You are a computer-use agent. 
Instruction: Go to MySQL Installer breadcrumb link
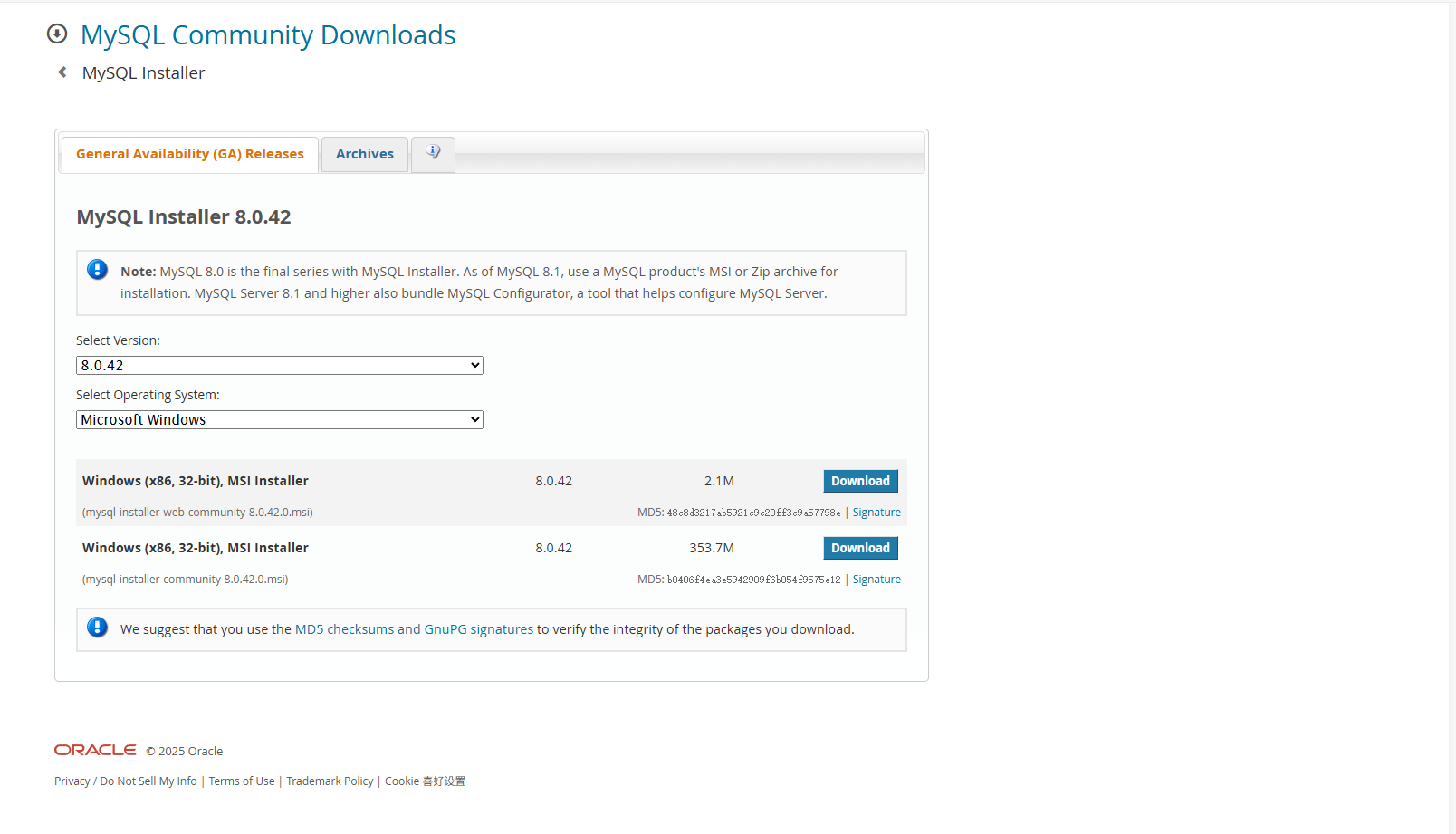coord(143,72)
